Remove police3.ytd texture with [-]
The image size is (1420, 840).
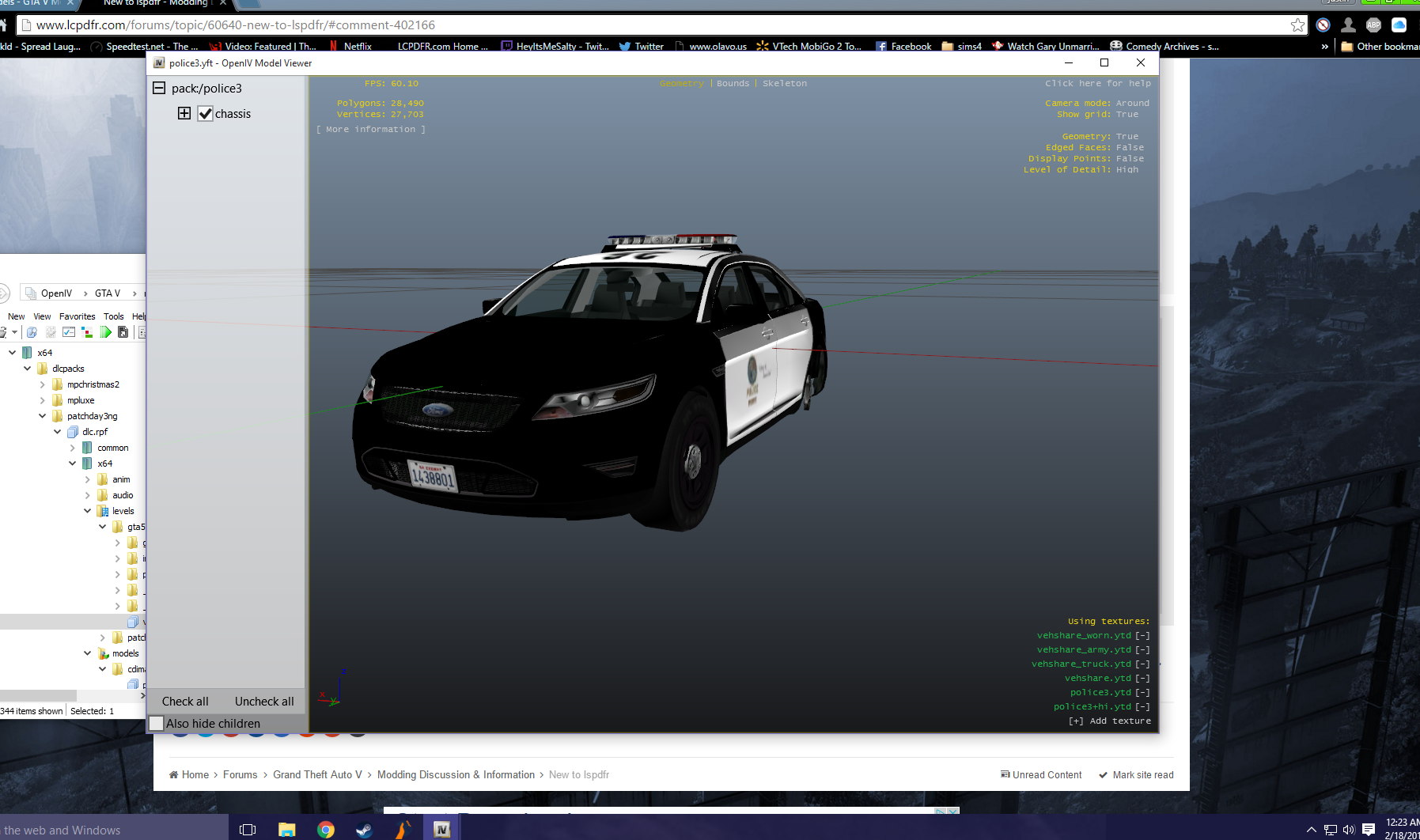click(1142, 692)
